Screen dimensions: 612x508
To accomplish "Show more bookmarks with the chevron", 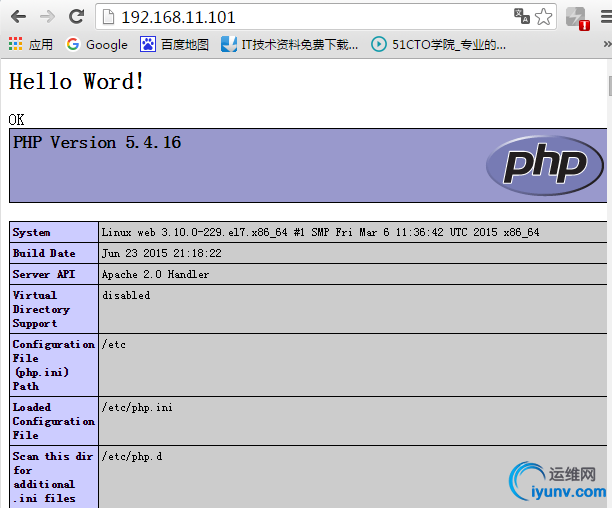I will 607,44.
